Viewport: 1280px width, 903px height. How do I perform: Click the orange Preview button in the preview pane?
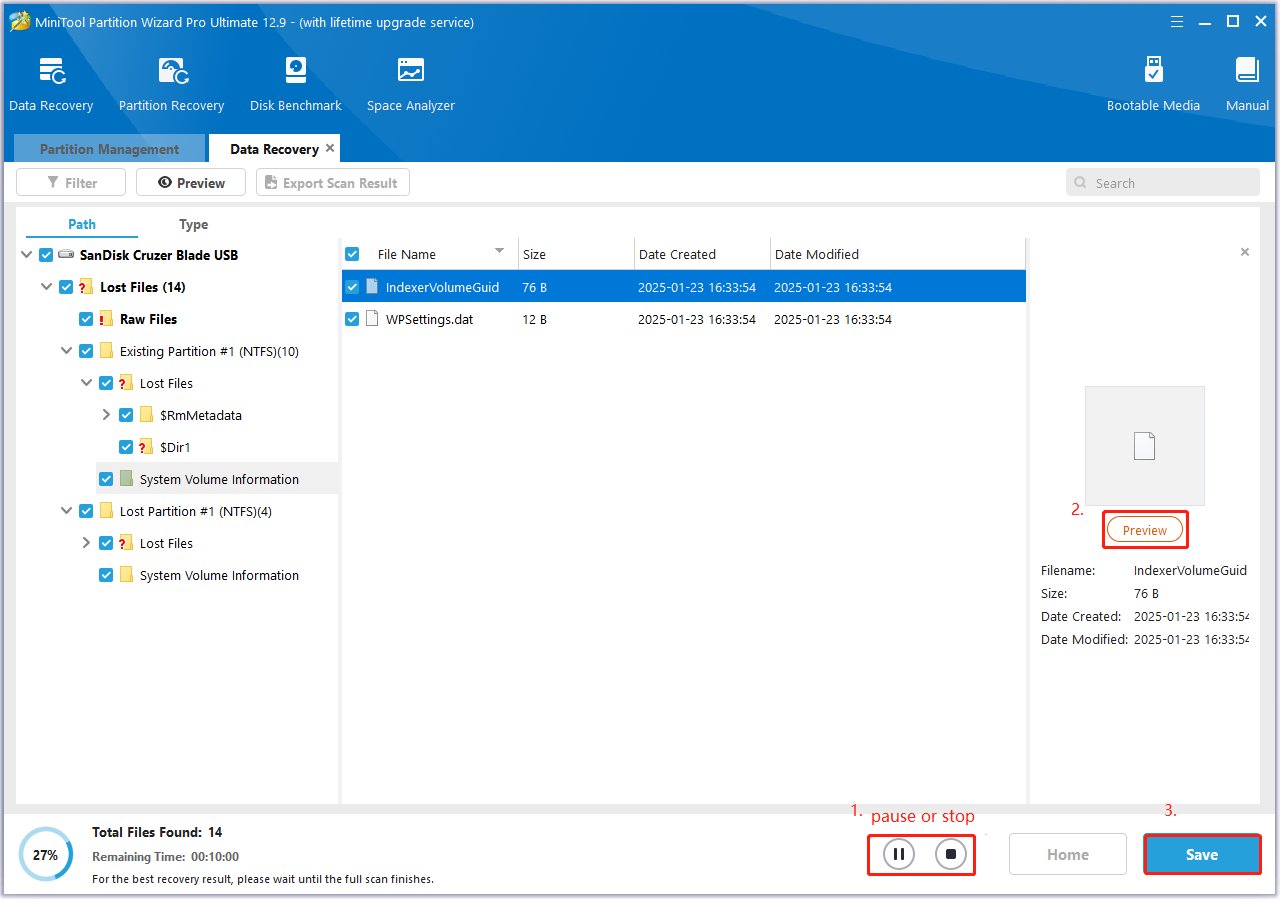[x=1145, y=530]
